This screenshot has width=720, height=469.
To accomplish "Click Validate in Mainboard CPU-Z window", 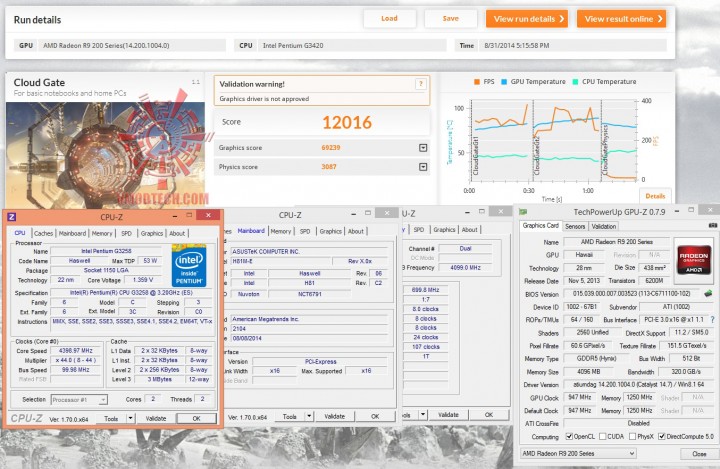I will [334, 417].
